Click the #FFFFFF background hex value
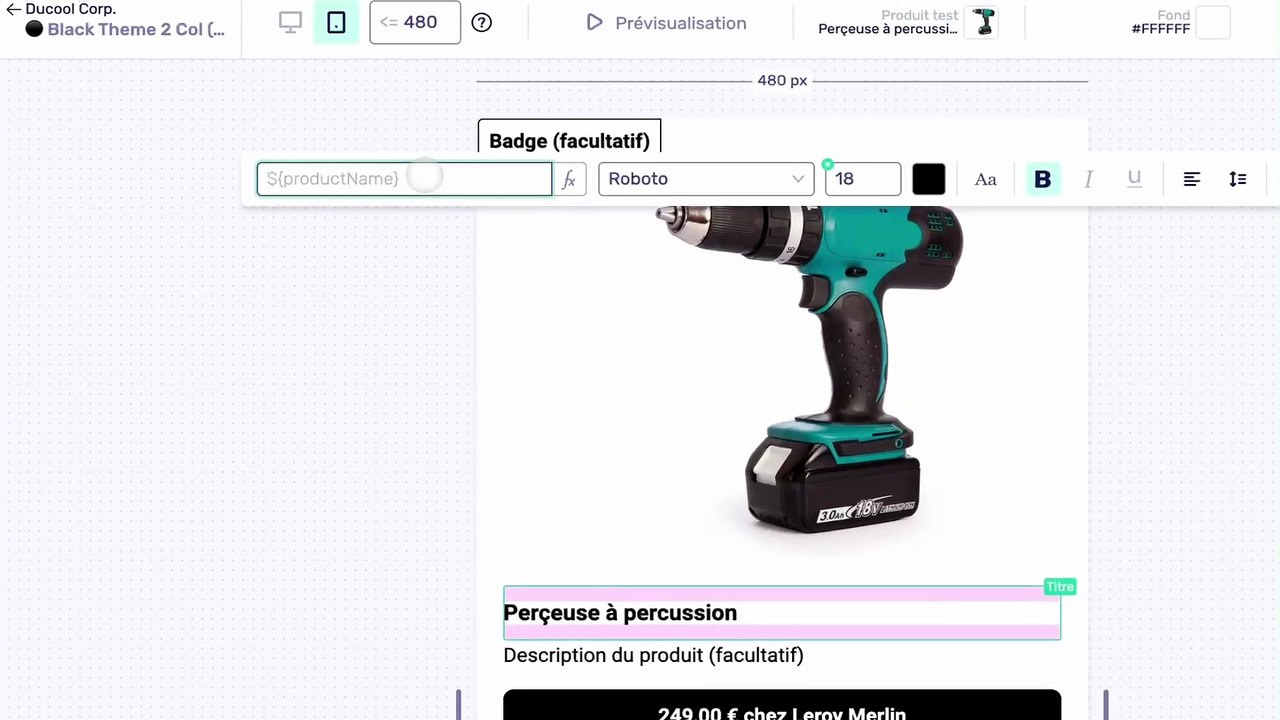Viewport: 1280px width, 720px height. [x=1161, y=29]
